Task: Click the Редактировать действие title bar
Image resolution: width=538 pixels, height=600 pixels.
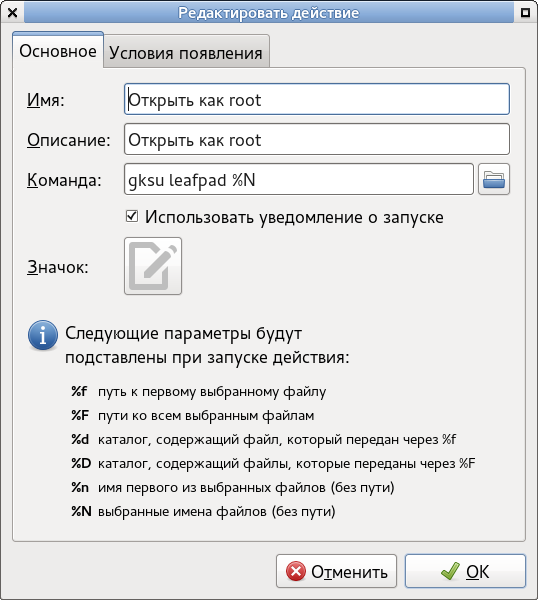Action: 269,13
